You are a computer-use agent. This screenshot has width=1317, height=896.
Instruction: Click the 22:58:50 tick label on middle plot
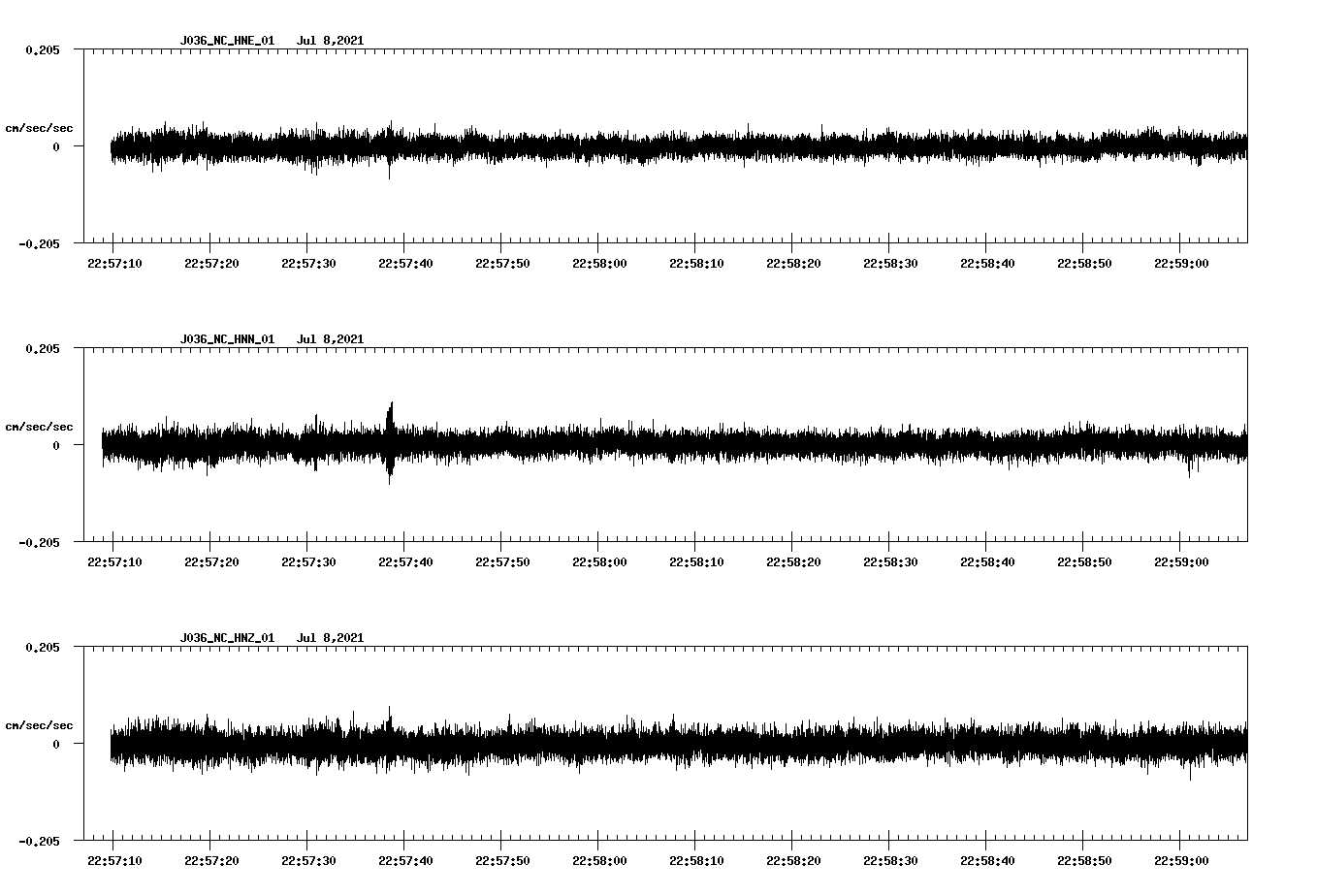(x=1084, y=560)
